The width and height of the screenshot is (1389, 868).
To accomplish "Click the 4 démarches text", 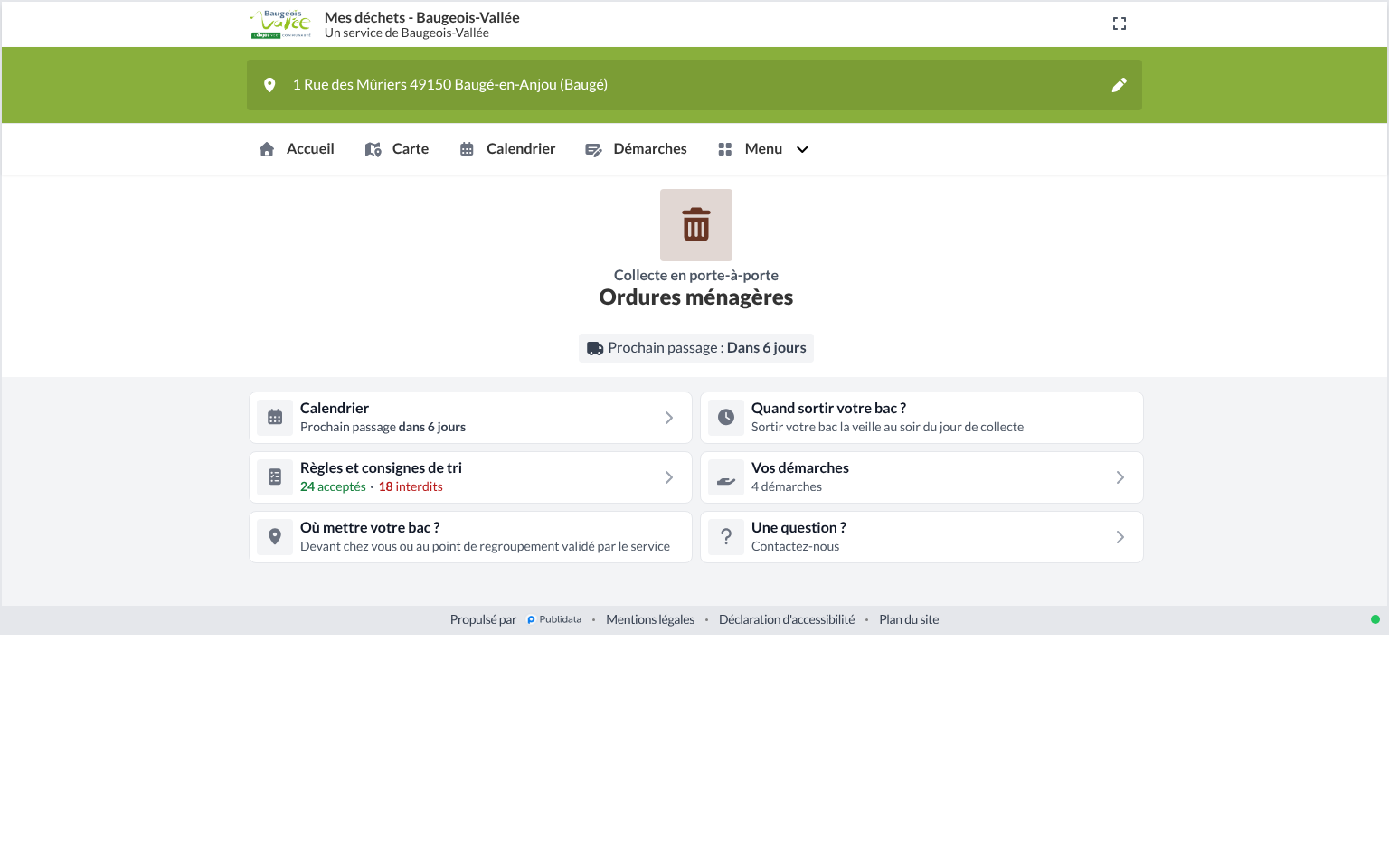I will [x=787, y=486].
